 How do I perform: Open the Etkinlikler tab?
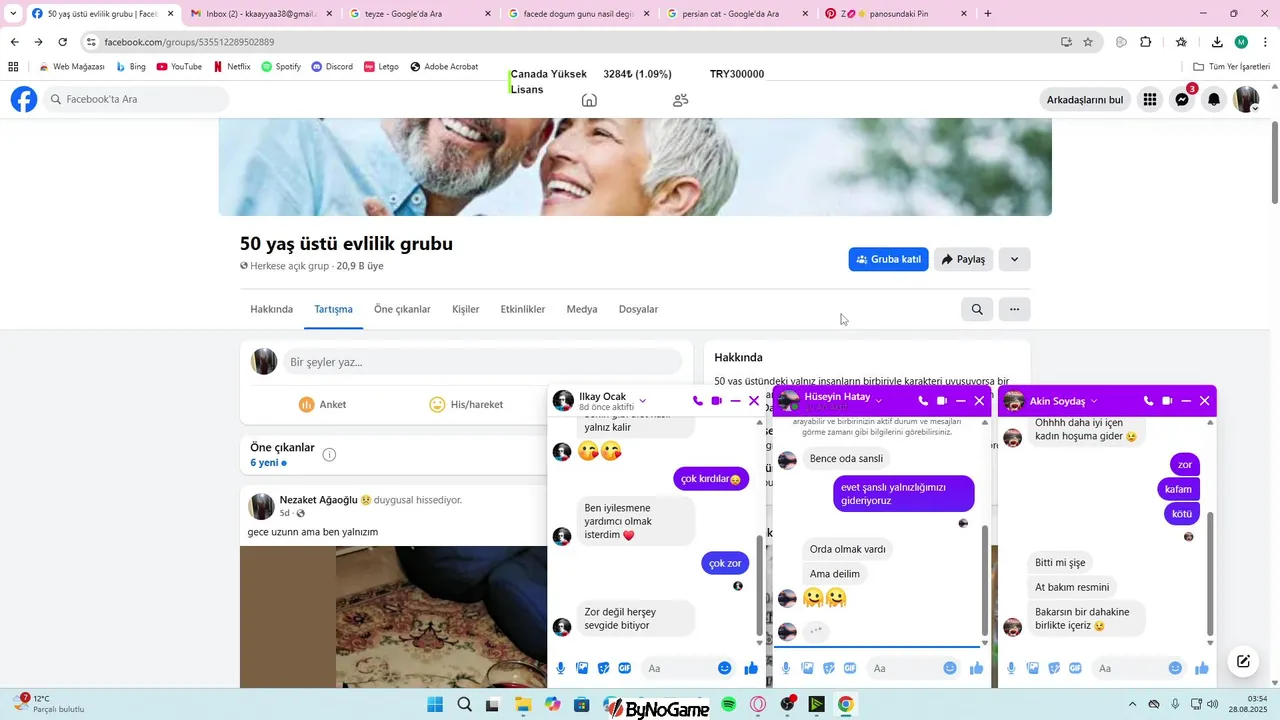click(x=523, y=309)
